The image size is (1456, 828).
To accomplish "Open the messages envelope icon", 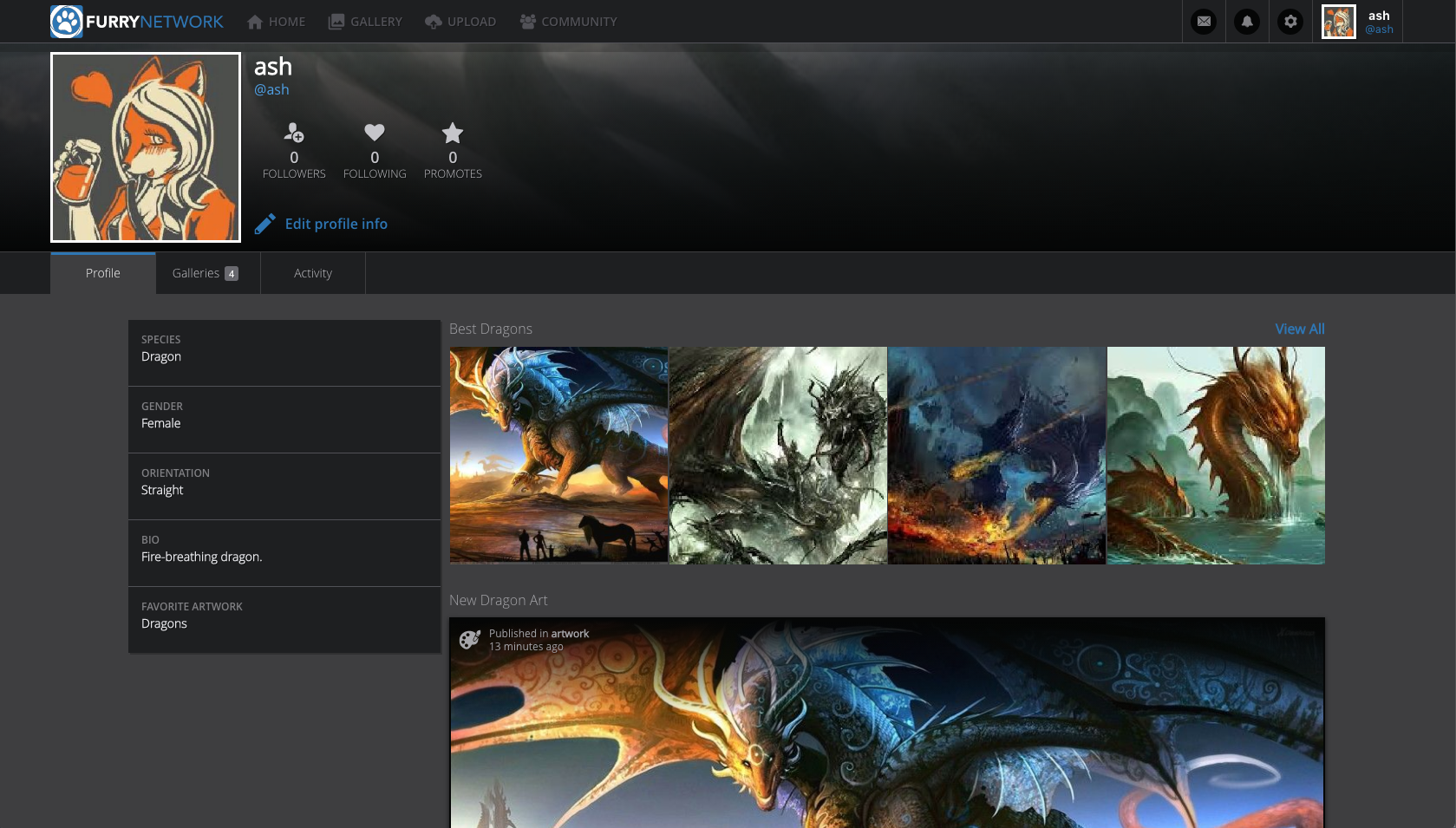I will point(1204,22).
